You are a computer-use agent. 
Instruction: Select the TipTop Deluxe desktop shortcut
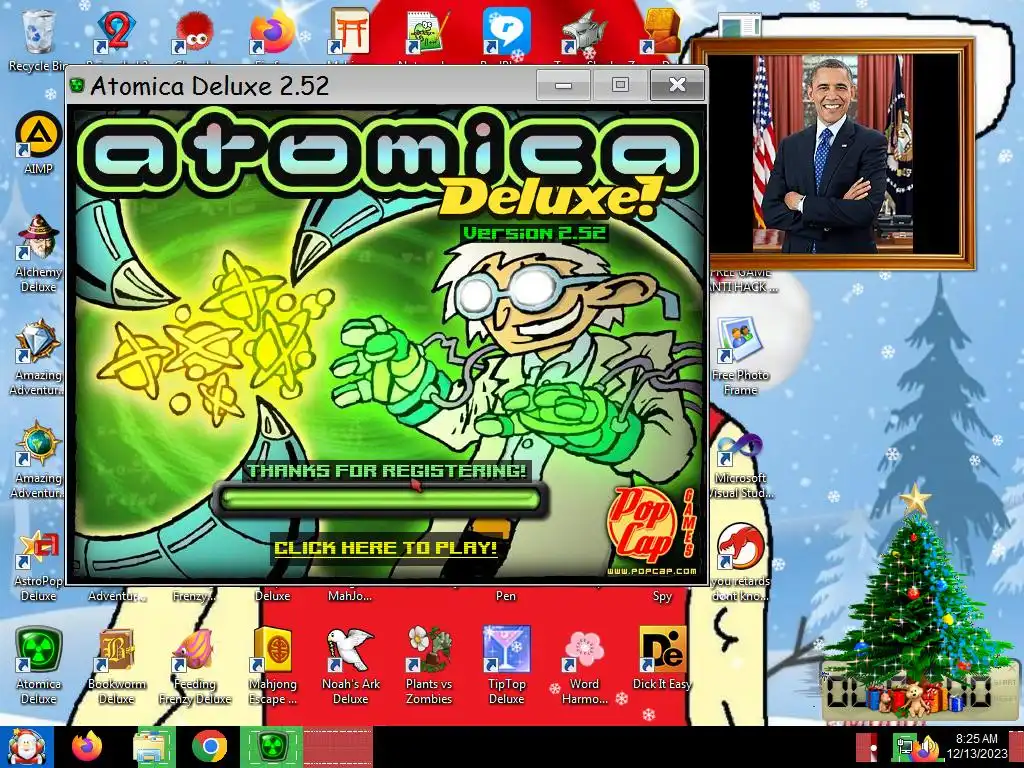pyautogui.click(x=506, y=666)
